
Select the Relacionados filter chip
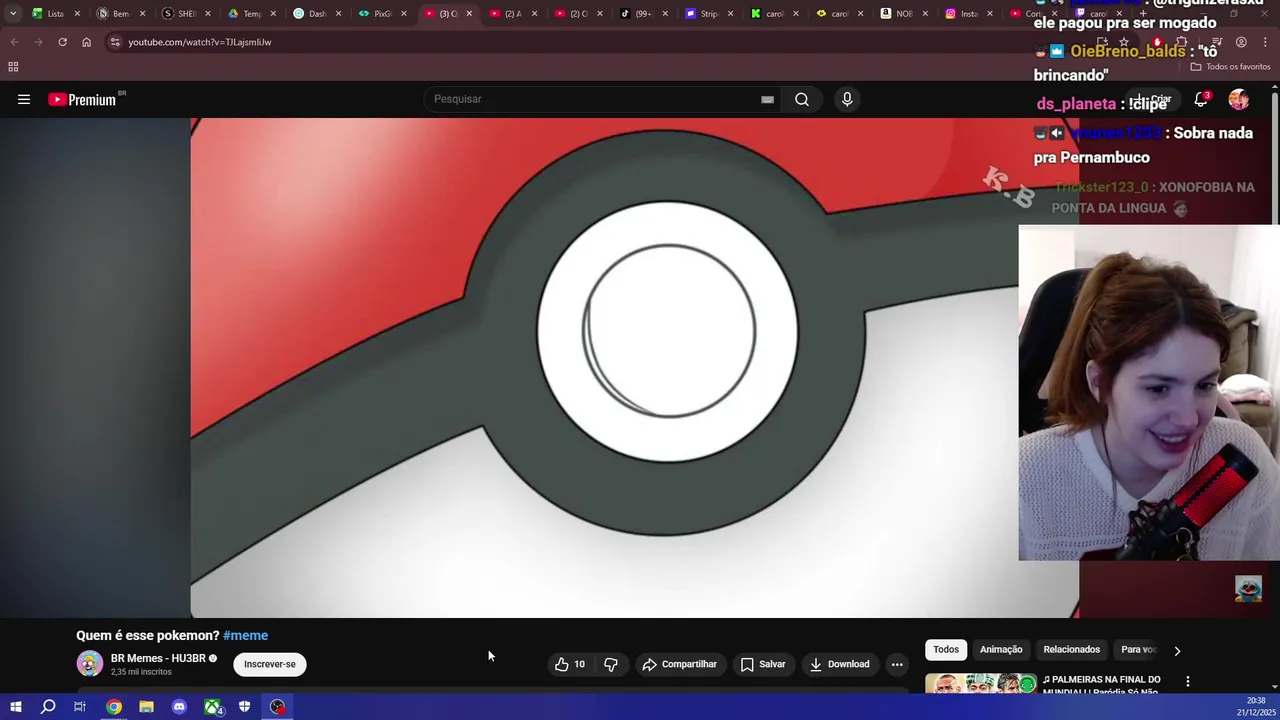[x=1071, y=650]
